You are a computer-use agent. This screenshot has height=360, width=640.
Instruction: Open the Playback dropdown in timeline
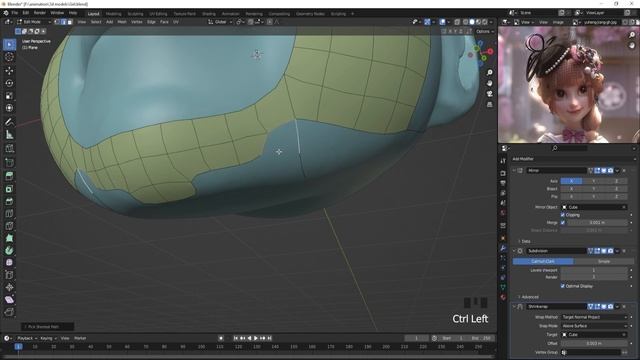[27, 338]
